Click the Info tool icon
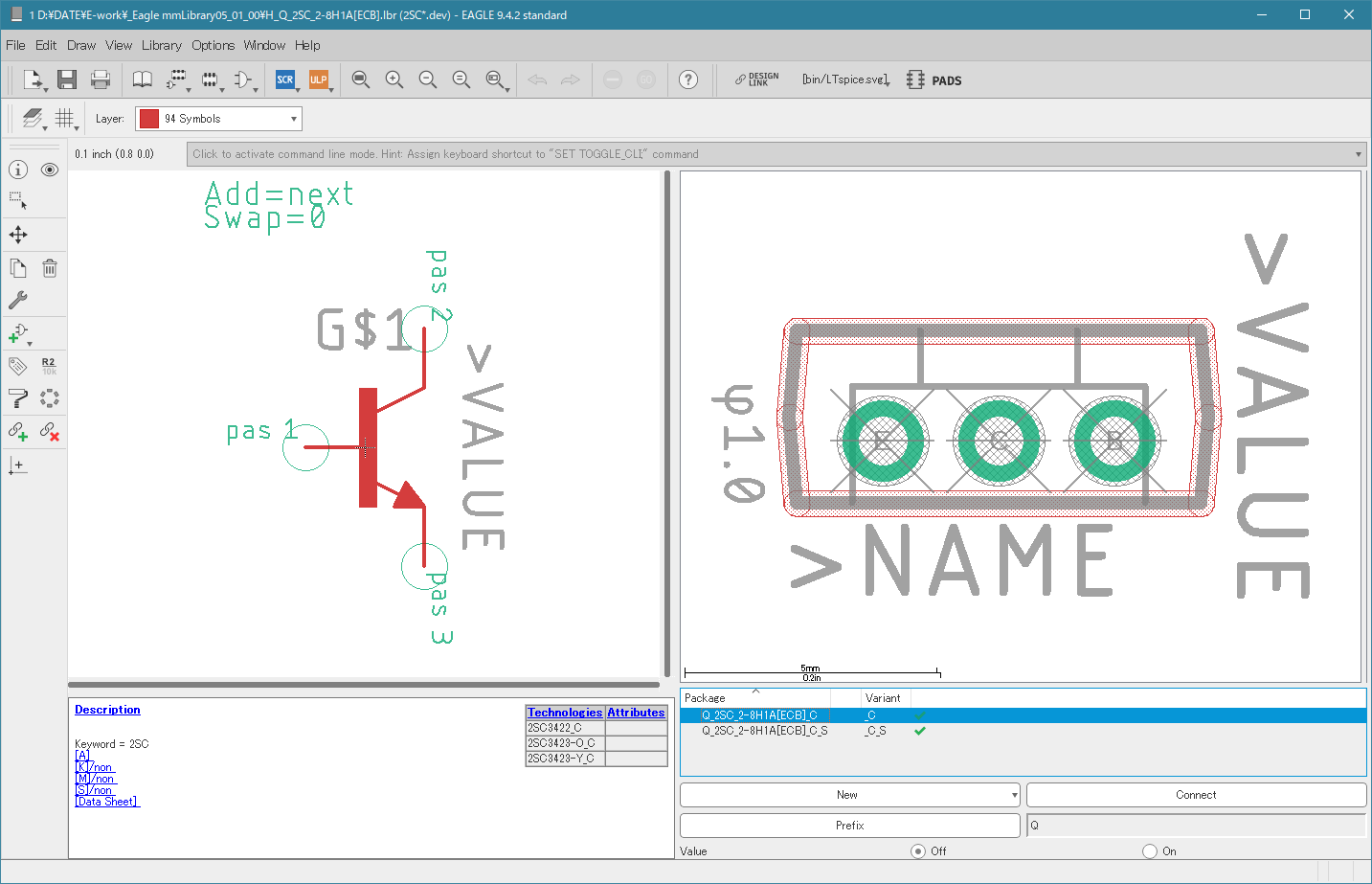 tap(18, 170)
